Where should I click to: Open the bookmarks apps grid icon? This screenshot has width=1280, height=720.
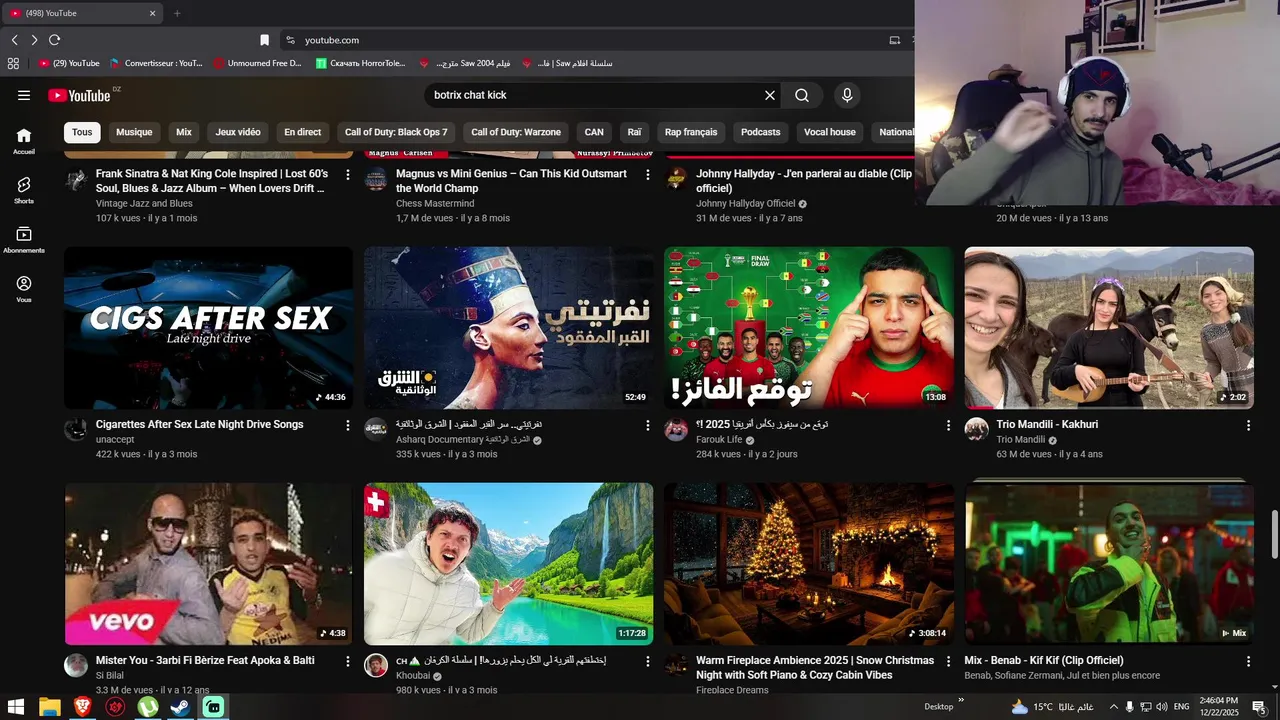(x=13, y=63)
